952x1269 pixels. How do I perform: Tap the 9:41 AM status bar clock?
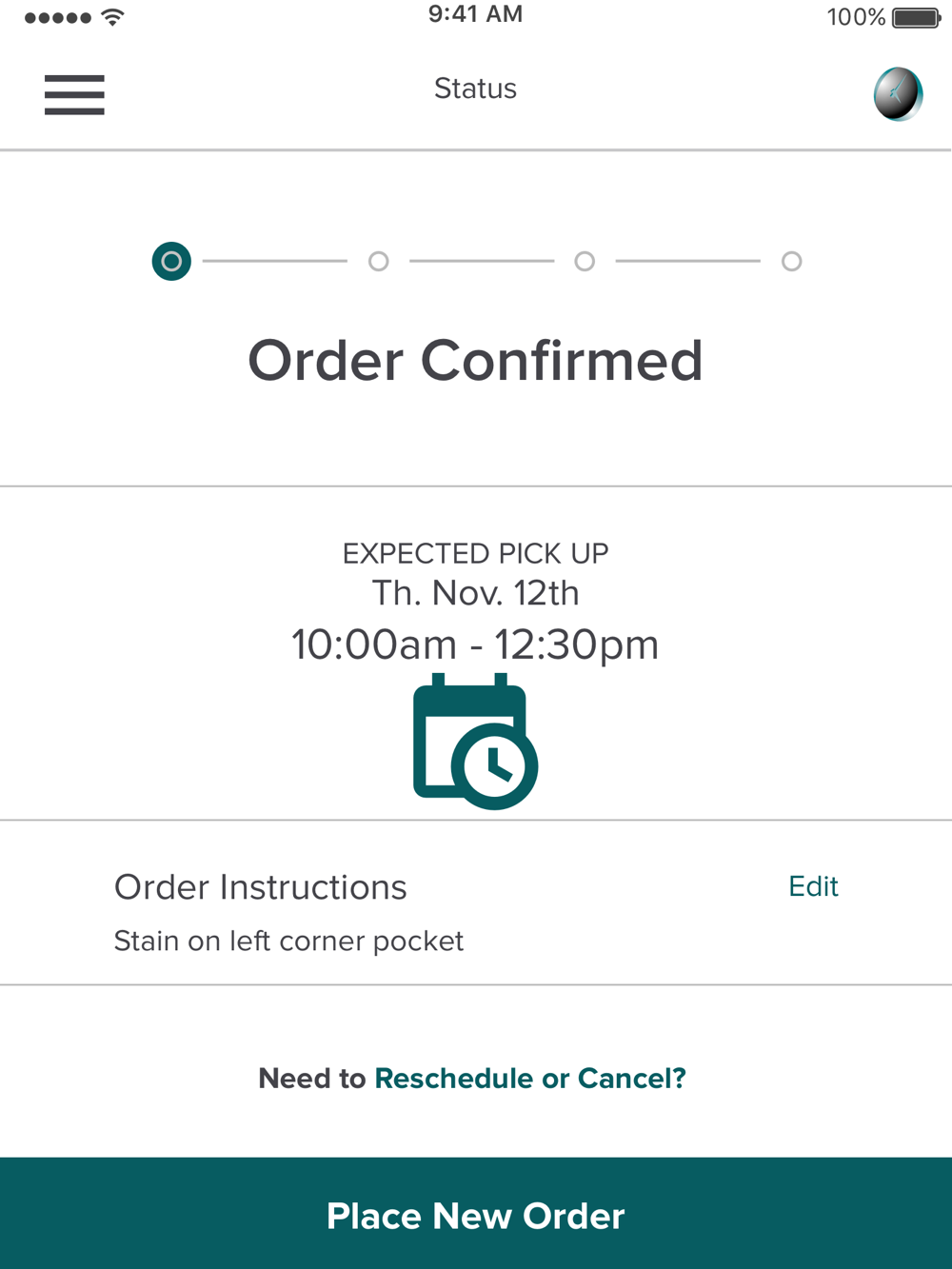pyautogui.click(x=475, y=14)
